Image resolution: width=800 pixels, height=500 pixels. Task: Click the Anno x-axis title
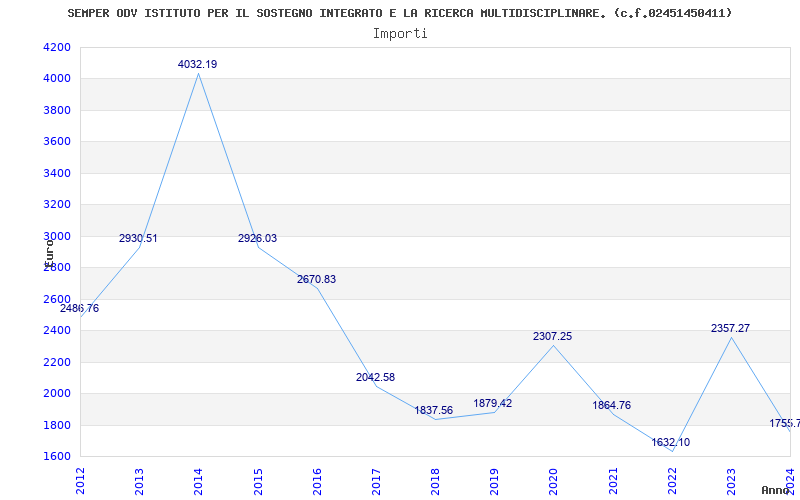[x=776, y=490]
